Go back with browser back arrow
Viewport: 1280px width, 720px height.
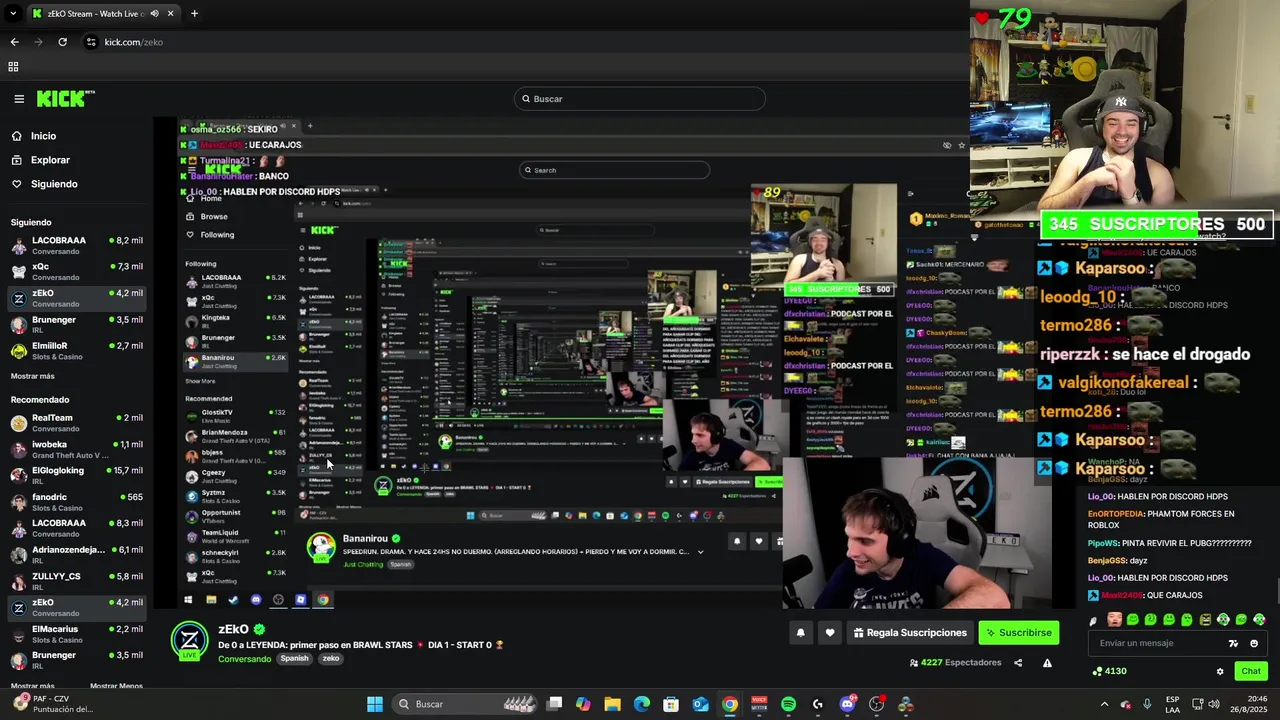point(14,42)
